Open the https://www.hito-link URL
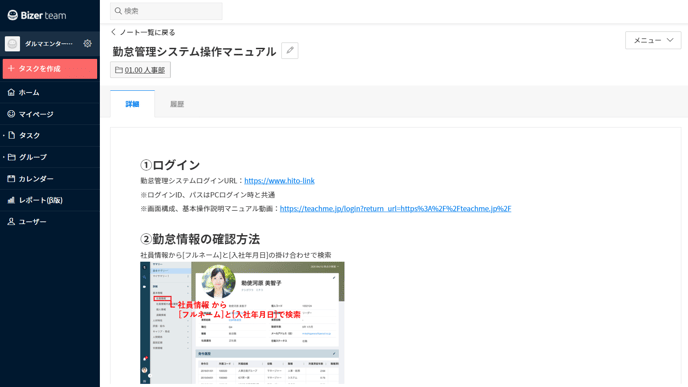688x387 pixels. click(280, 181)
